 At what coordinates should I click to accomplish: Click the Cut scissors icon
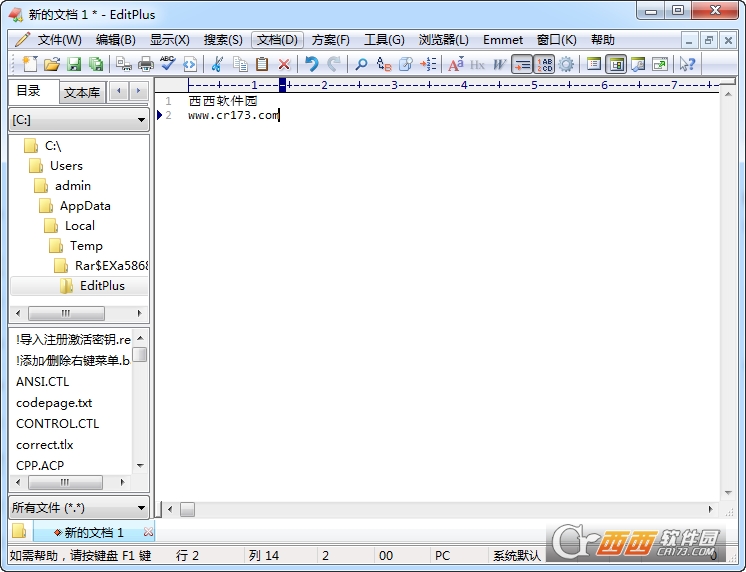pos(216,64)
